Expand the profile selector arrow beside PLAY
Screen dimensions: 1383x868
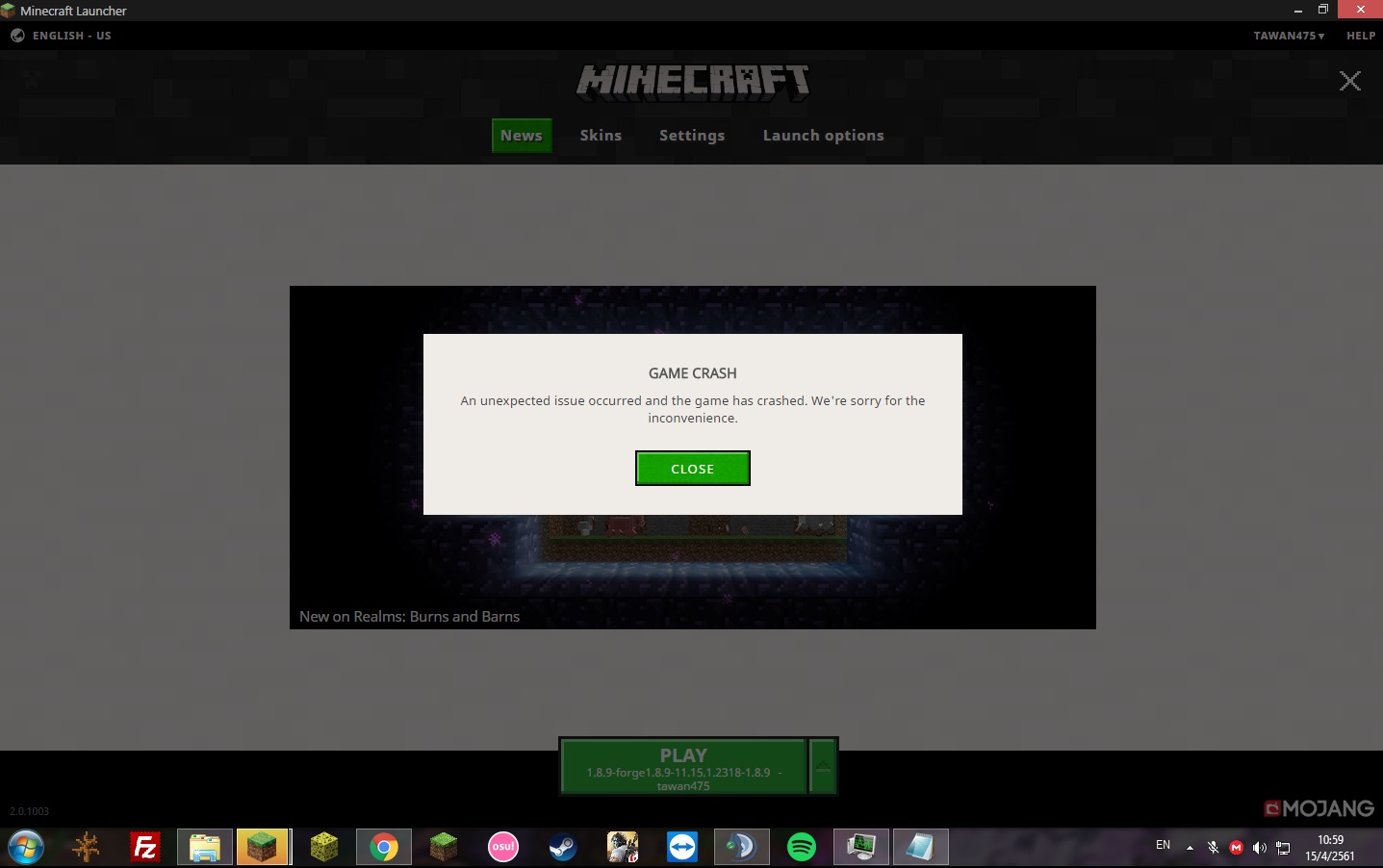click(823, 766)
